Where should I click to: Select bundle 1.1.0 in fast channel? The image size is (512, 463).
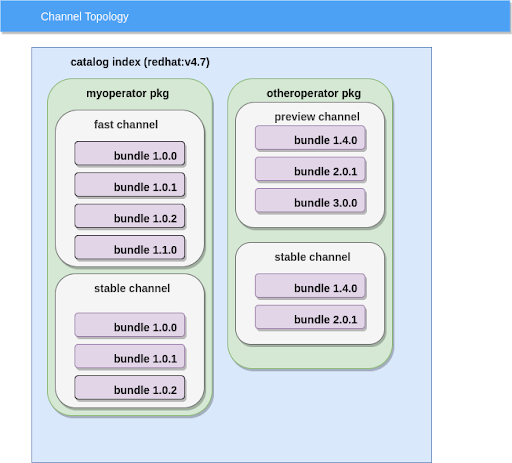pyautogui.click(x=130, y=247)
